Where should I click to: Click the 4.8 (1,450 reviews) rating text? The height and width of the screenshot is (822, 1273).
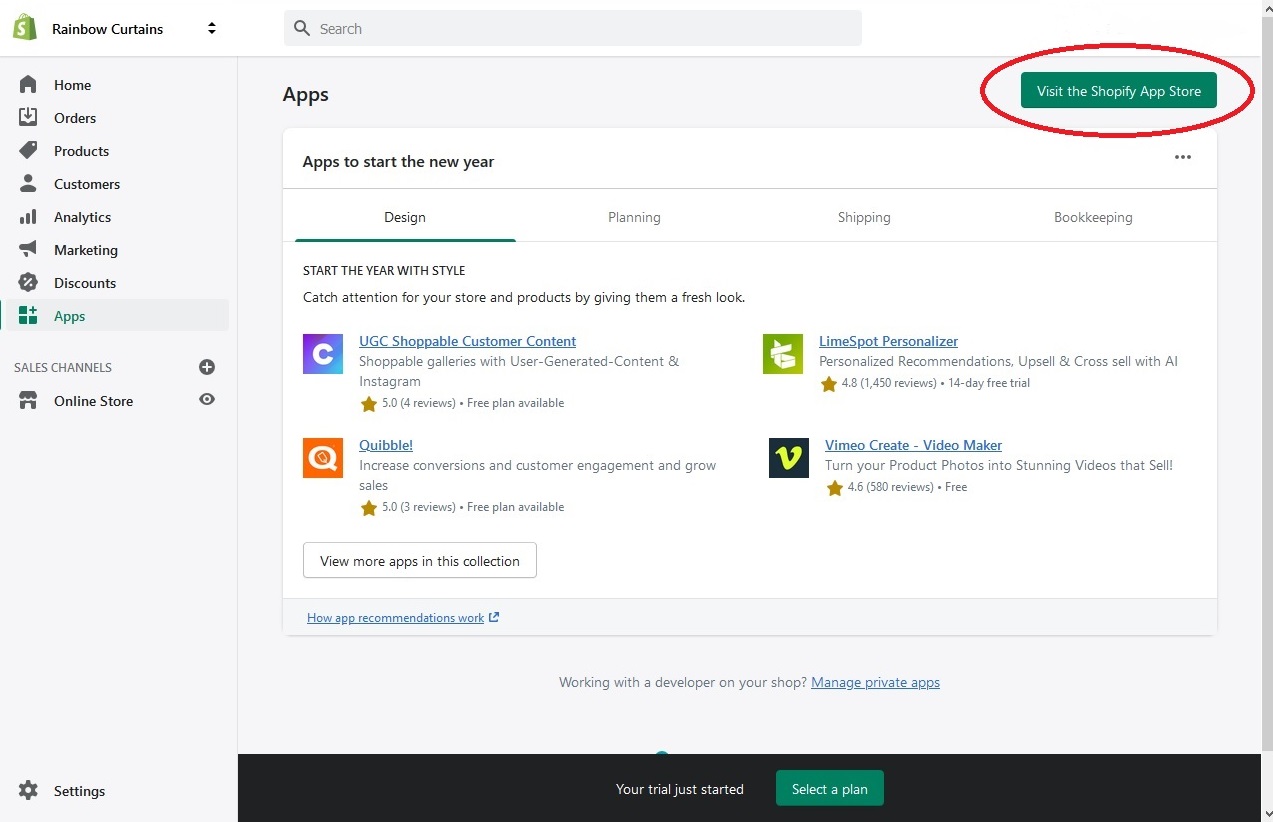click(x=889, y=383)
